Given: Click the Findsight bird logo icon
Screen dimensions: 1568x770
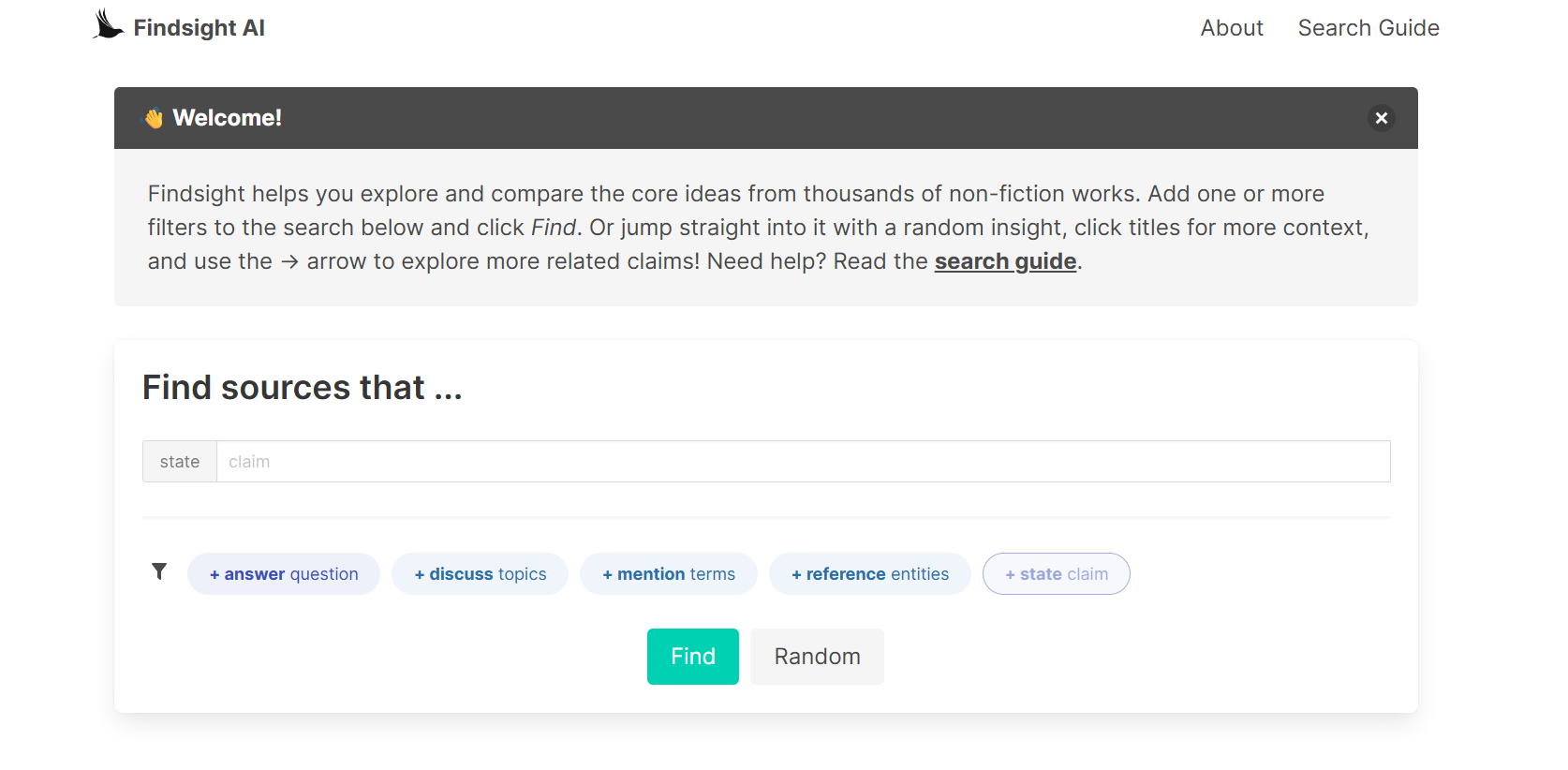Looking at the screenshot, I should pyautogui.click(x=109, y=25).
